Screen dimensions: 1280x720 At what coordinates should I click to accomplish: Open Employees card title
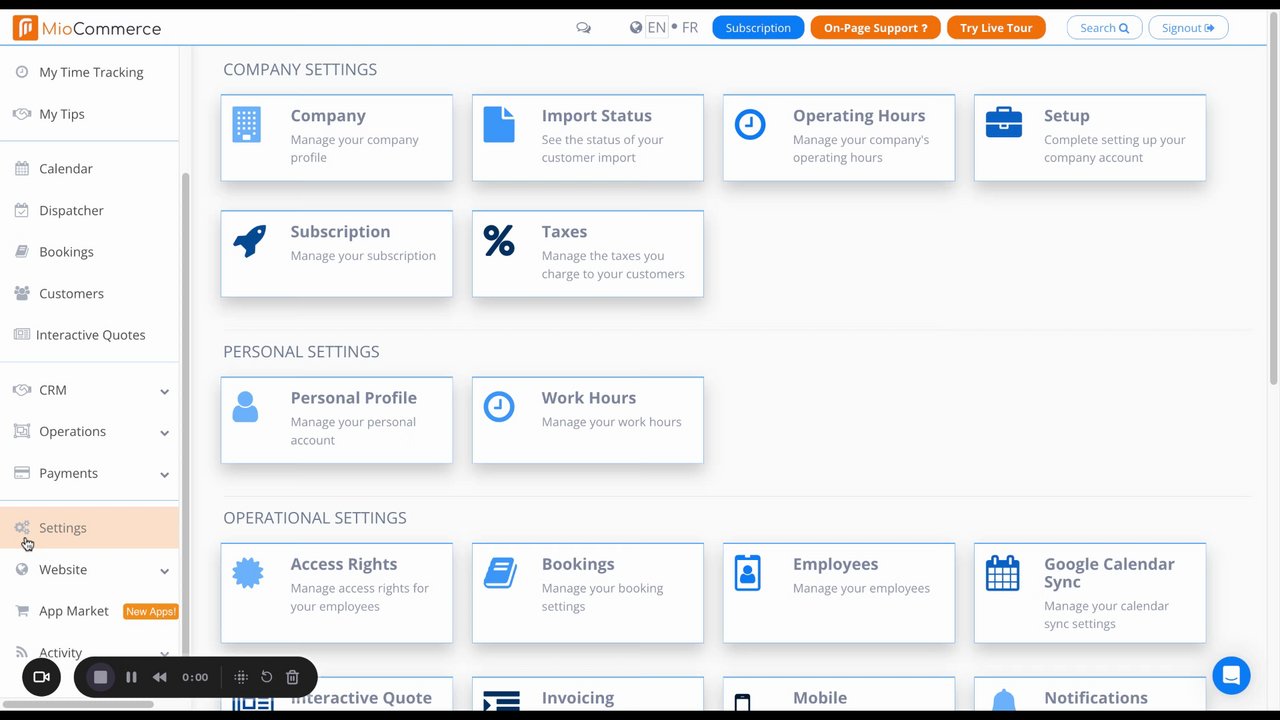coord(835,564)
